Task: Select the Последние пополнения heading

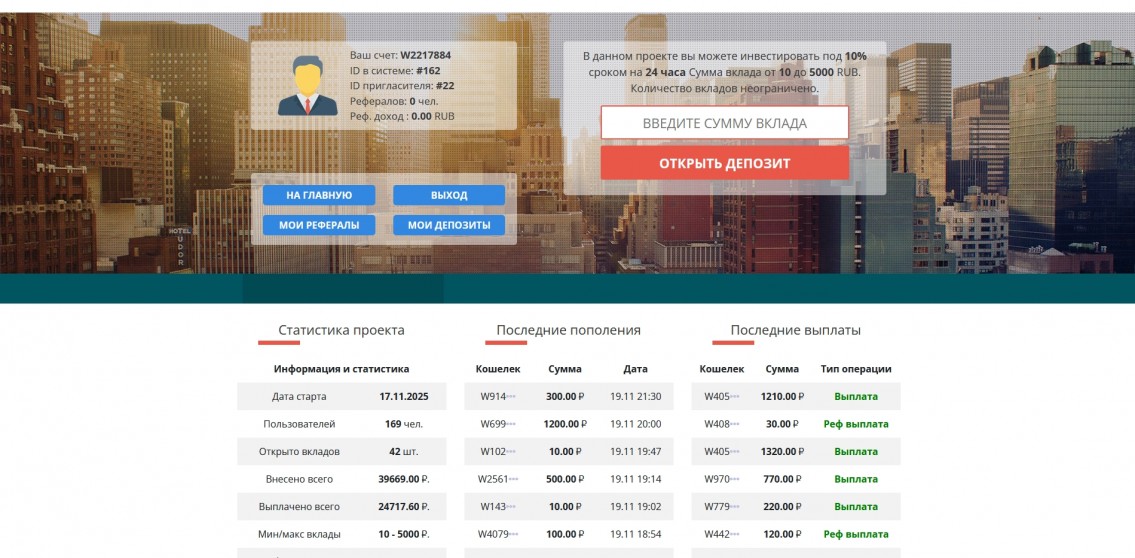Action: (x=568, y=330)
